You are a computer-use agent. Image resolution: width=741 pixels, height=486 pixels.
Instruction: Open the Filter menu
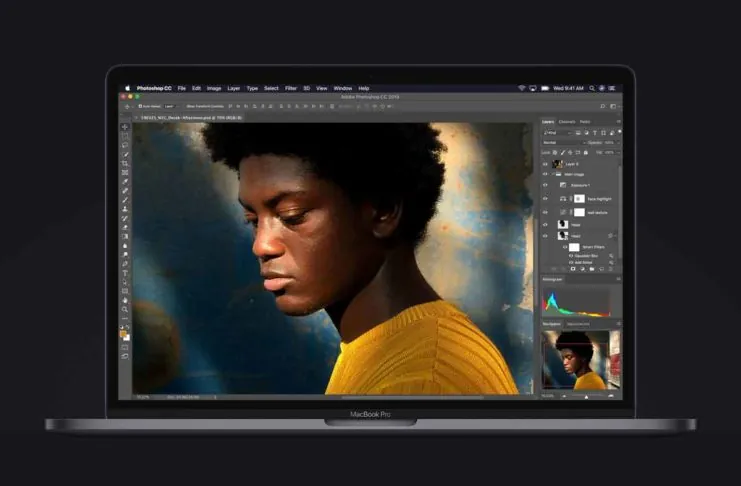(x=290, y=88)
